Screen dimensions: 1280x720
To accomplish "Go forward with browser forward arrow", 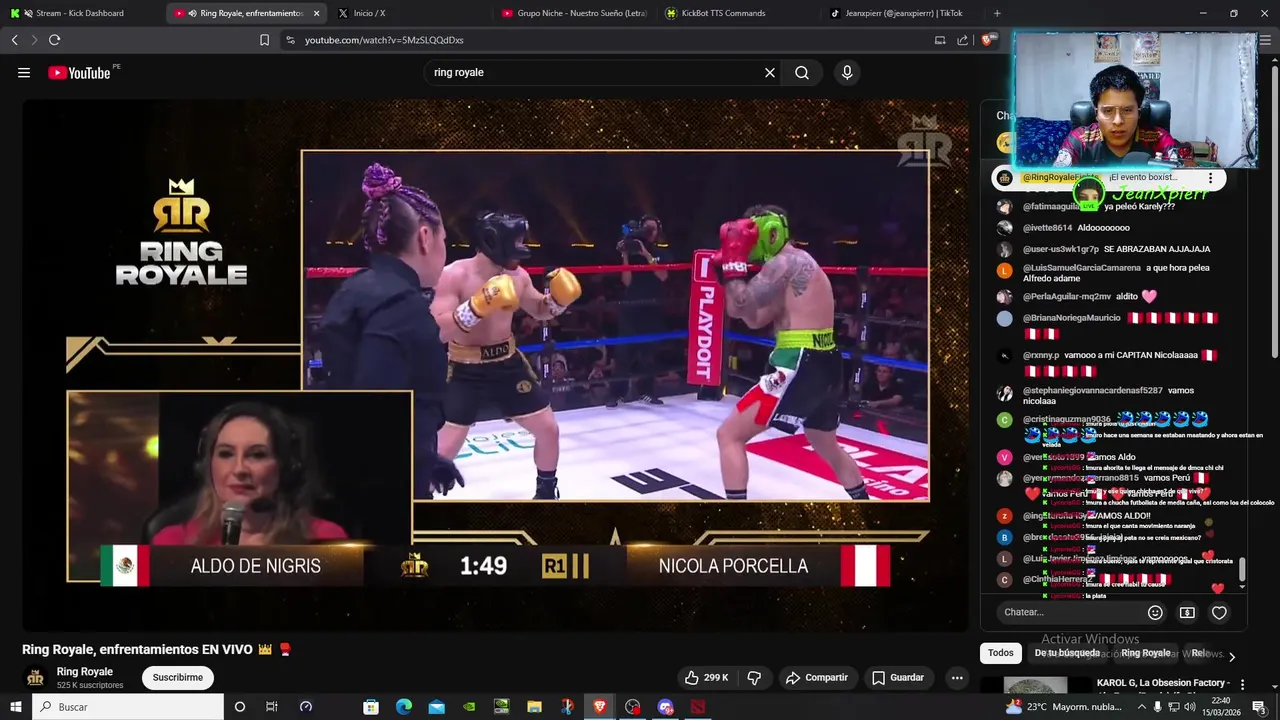I will point(34,40).
